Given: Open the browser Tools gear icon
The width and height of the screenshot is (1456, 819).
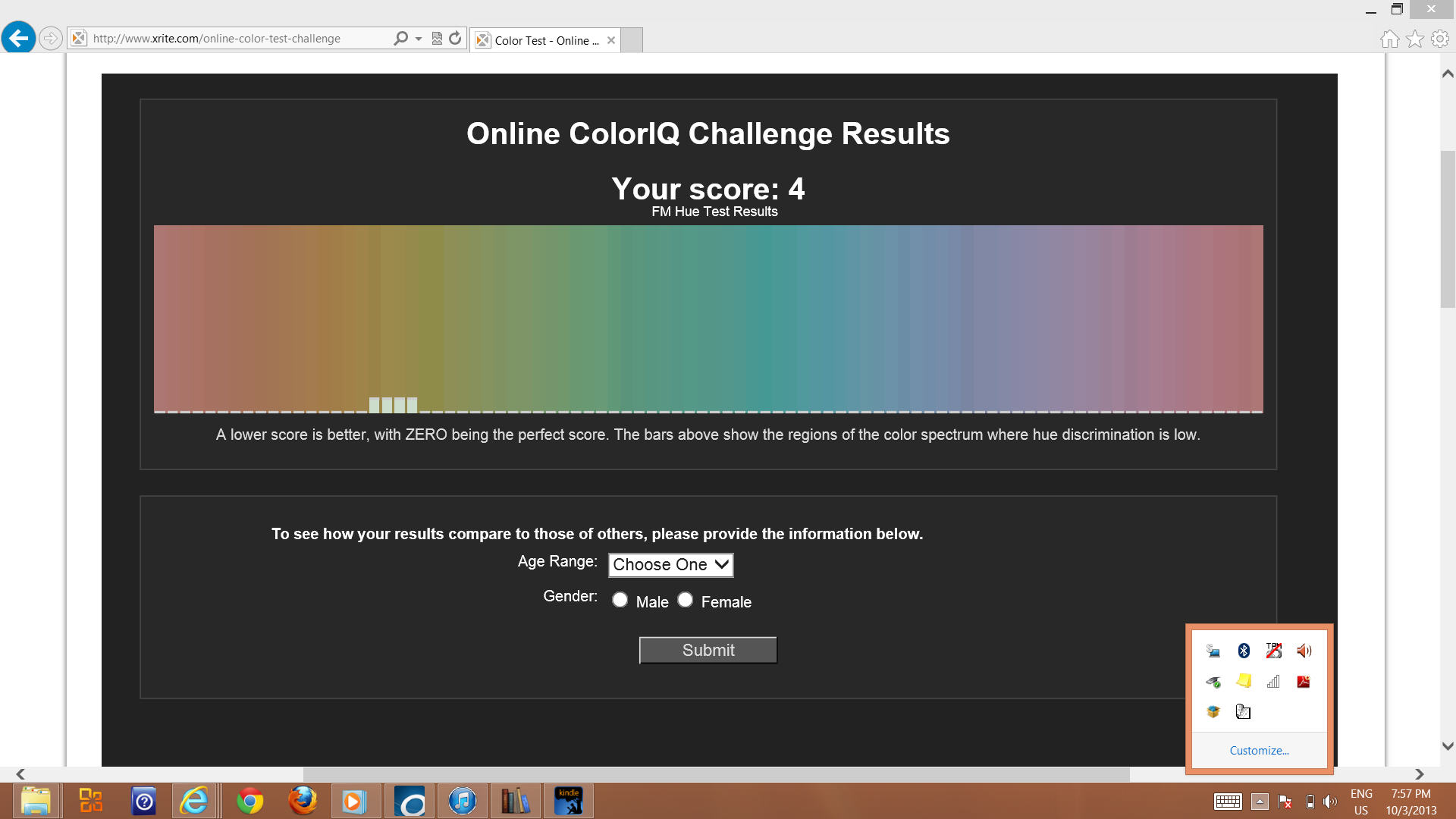Looking at the screenshot, I should [x=1440, y=39].
